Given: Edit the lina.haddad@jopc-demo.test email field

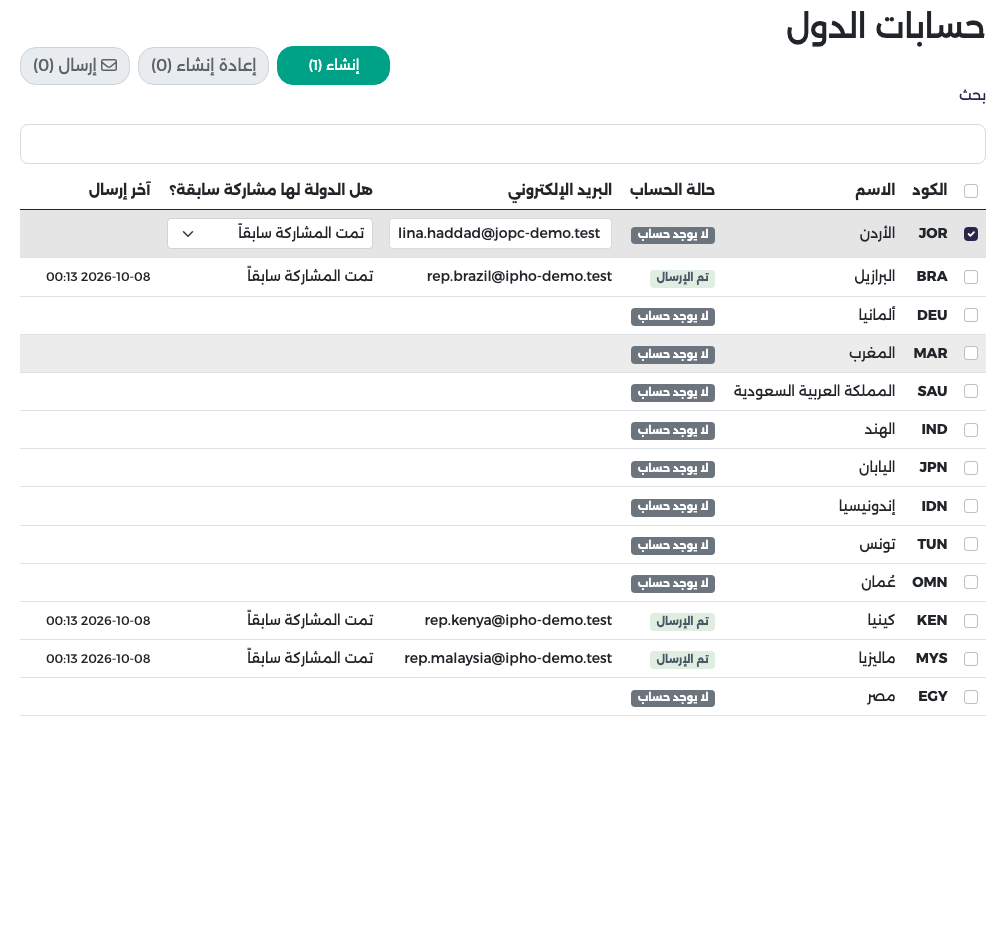Looking at the screenshot, I should [500, 234].
